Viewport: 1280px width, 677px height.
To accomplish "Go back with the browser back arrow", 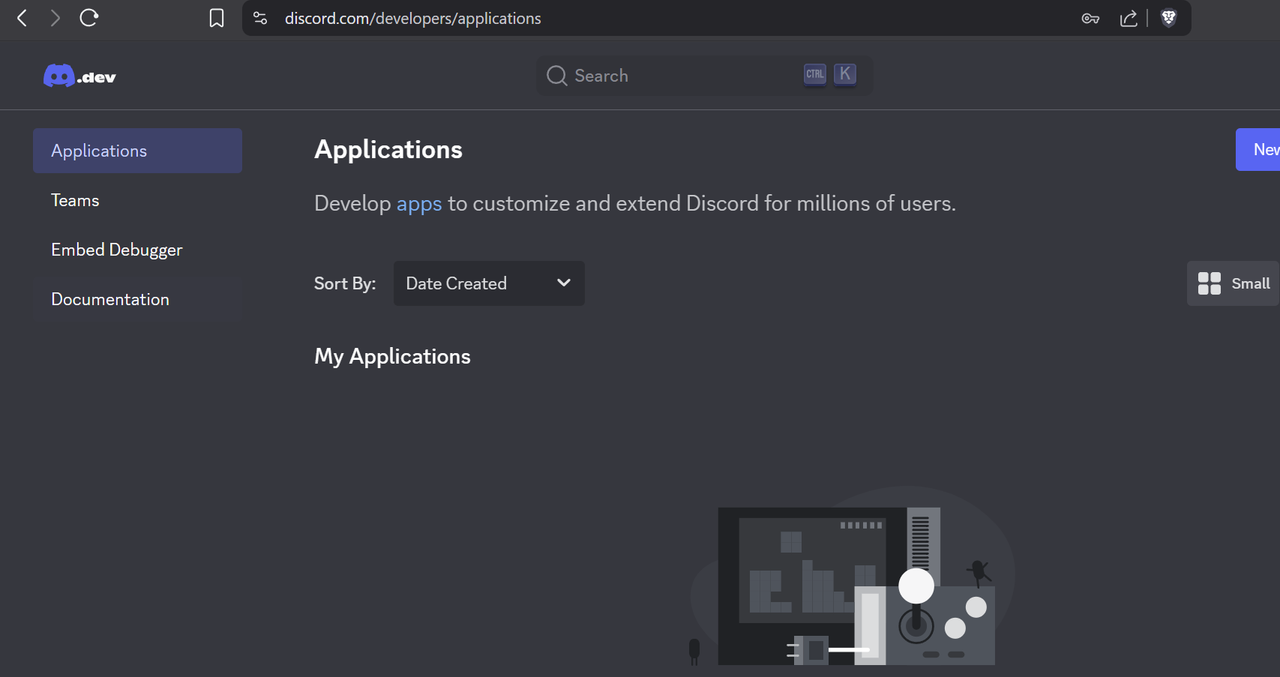I will [x=22, y=18].
